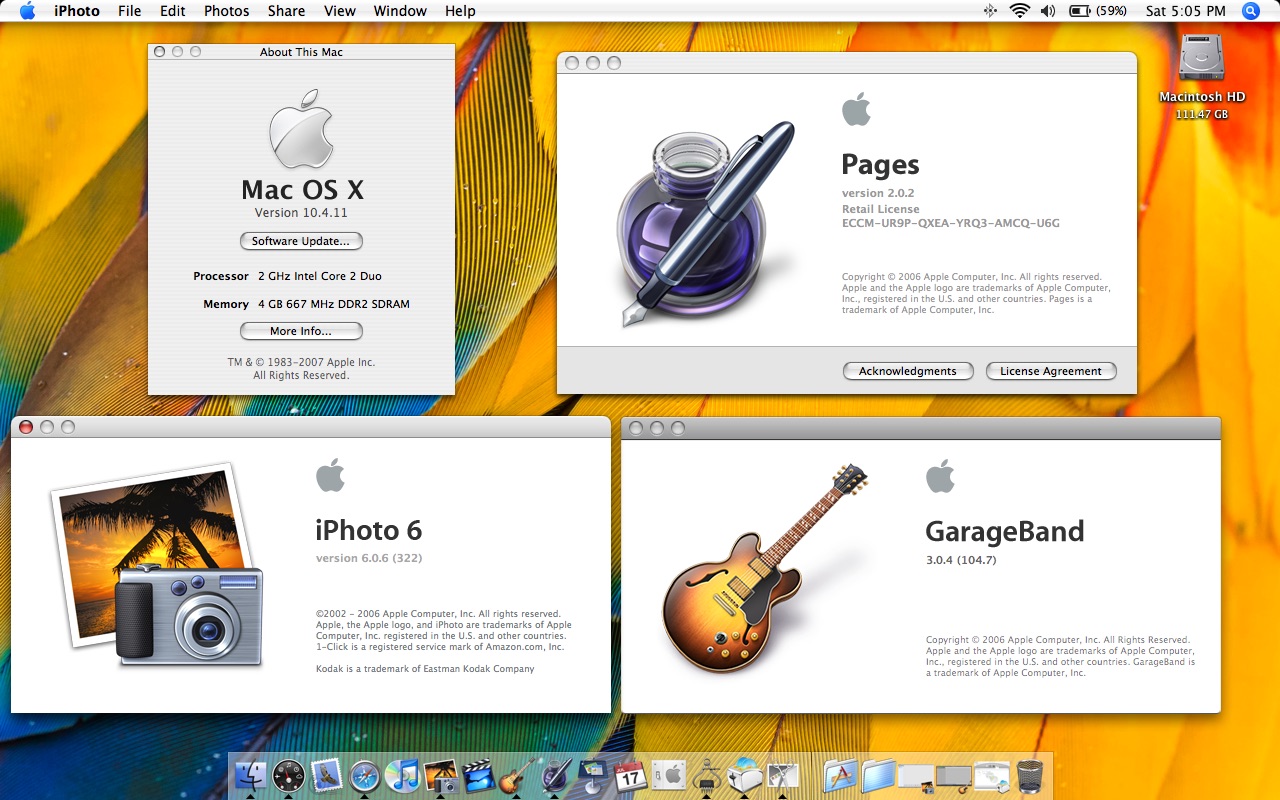Click the Mac OS X Apple logo image
This screenshot has height=800, width=1280.
(301, 130)
